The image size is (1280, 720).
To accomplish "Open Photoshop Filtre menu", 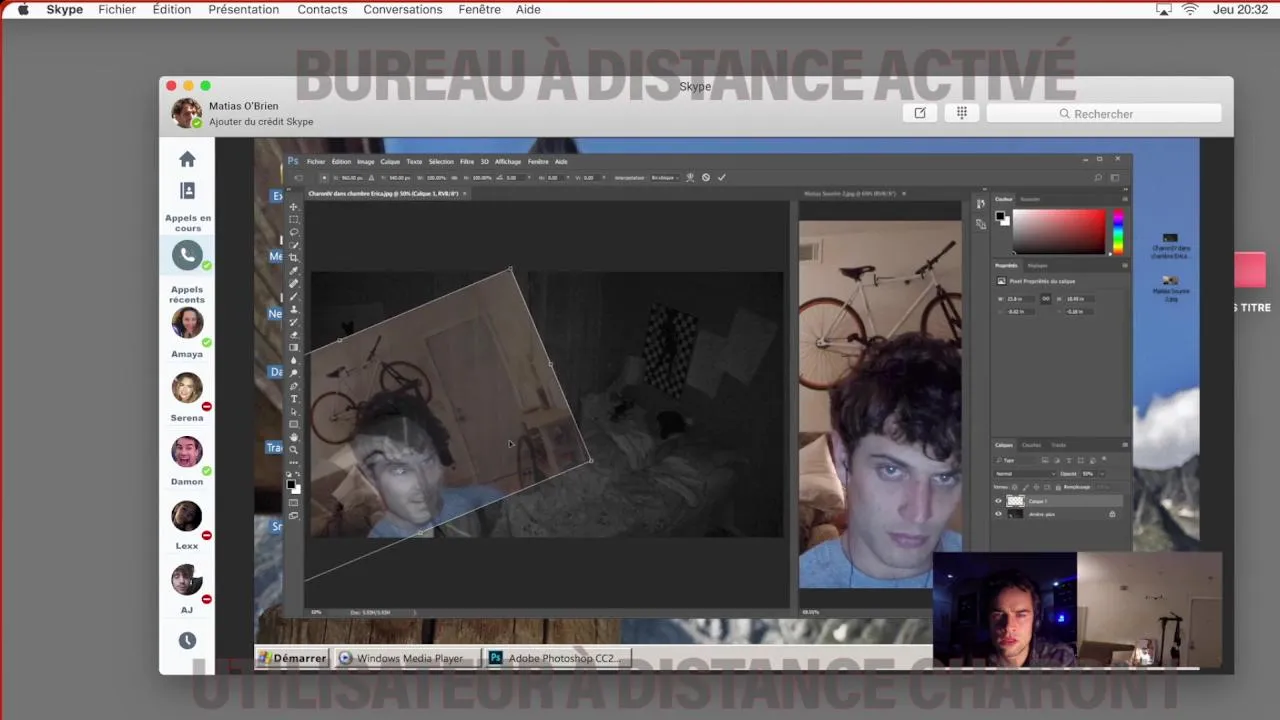I will 467,161.
